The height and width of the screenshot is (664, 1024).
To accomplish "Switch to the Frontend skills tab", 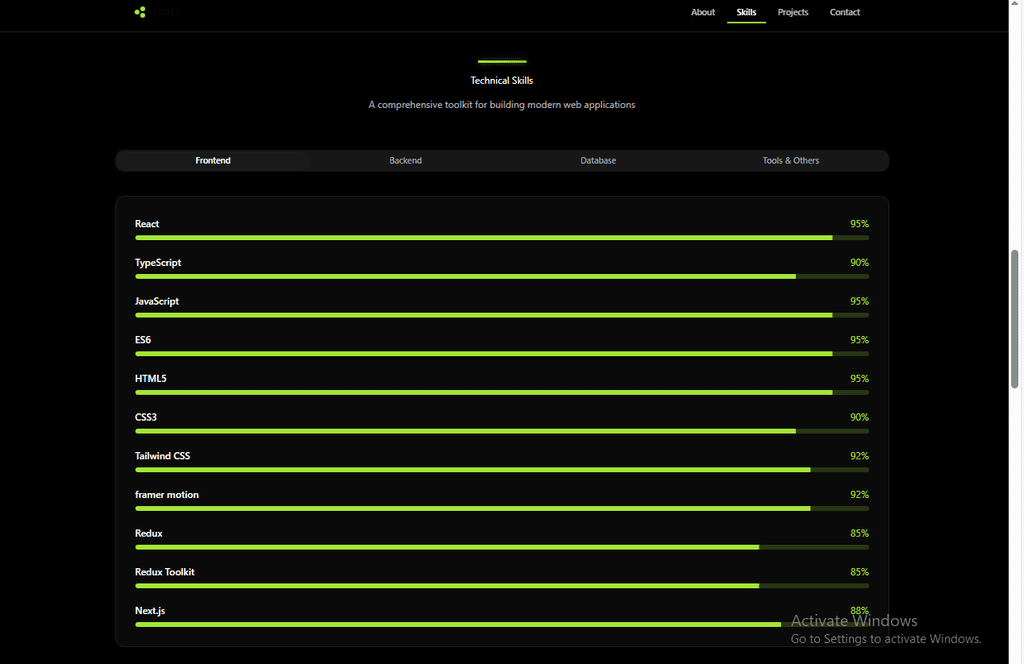I will coord(213,160).
